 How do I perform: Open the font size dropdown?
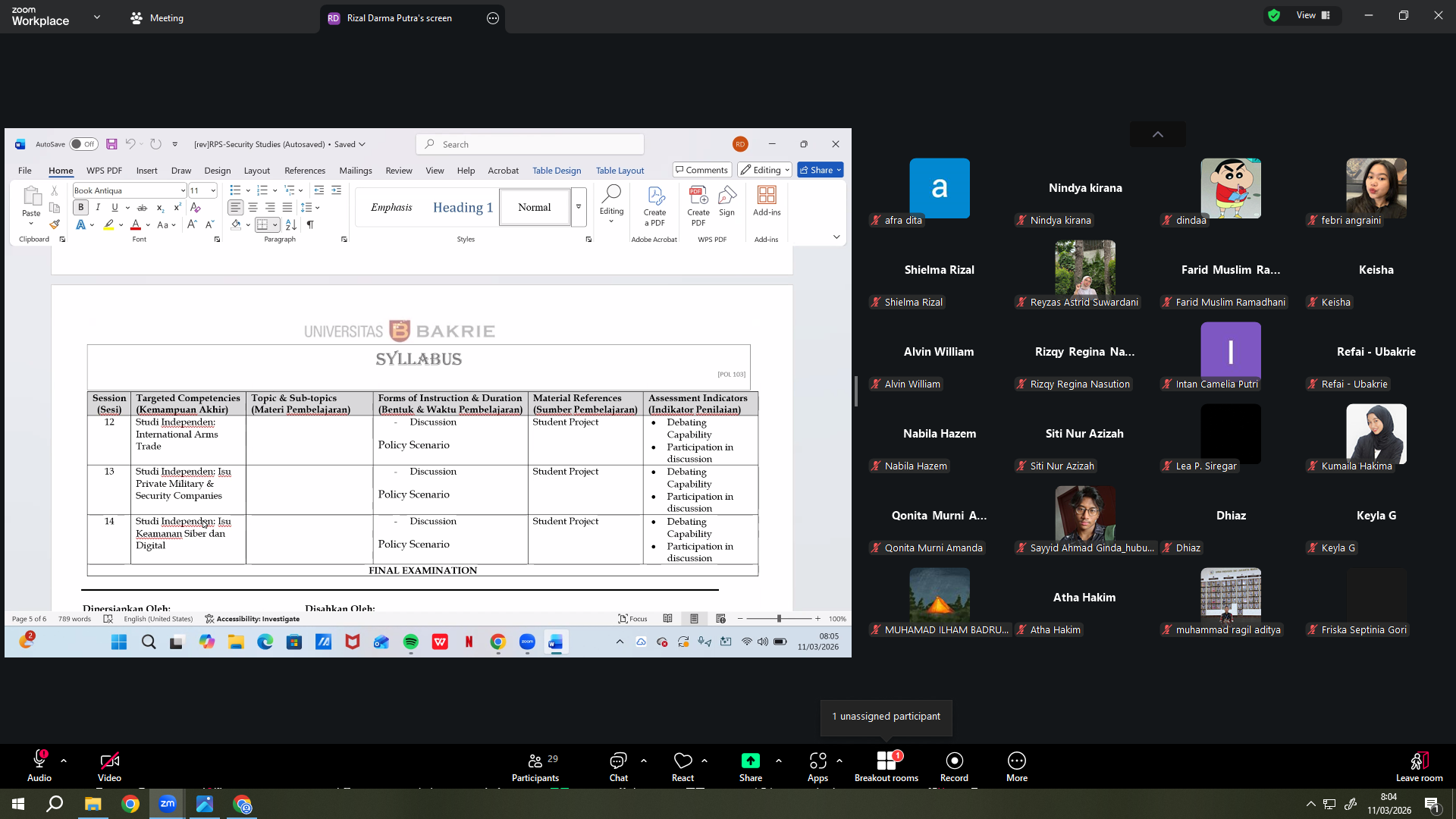click(x=213, y=191)
